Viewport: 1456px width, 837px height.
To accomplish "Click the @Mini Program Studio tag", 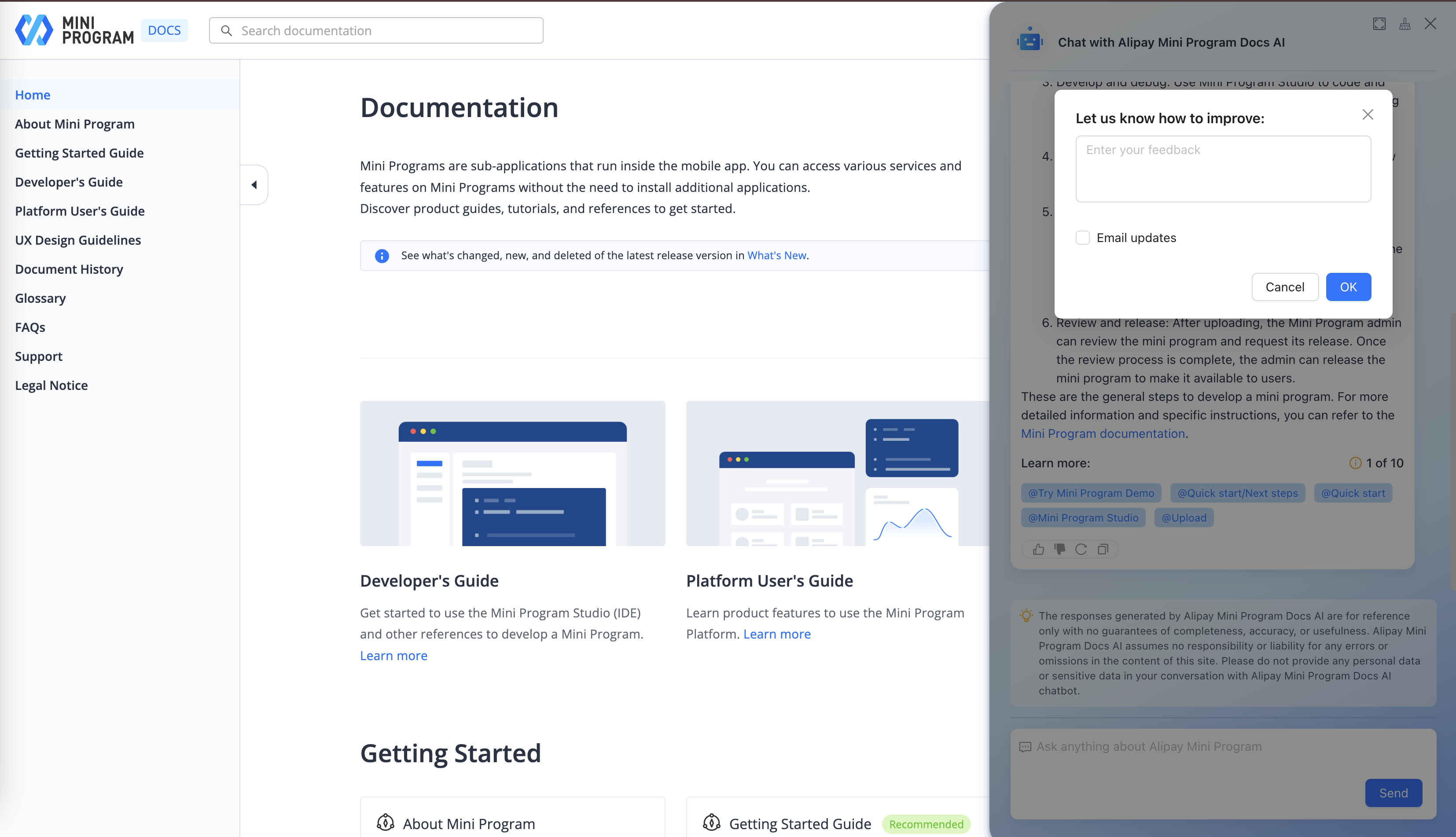I will [1083, 518].
